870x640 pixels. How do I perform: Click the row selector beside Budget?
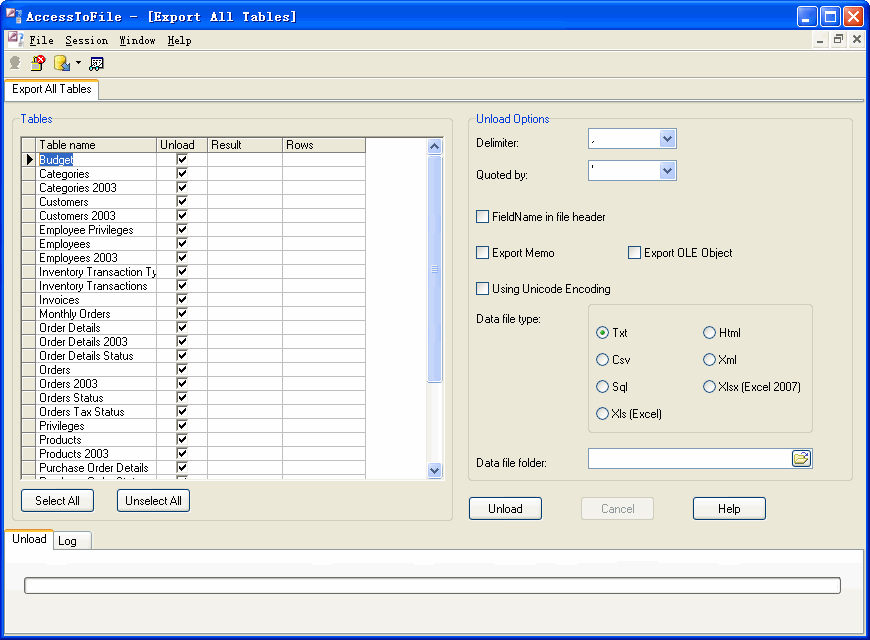pyautogui.click(x=29, y=159)
